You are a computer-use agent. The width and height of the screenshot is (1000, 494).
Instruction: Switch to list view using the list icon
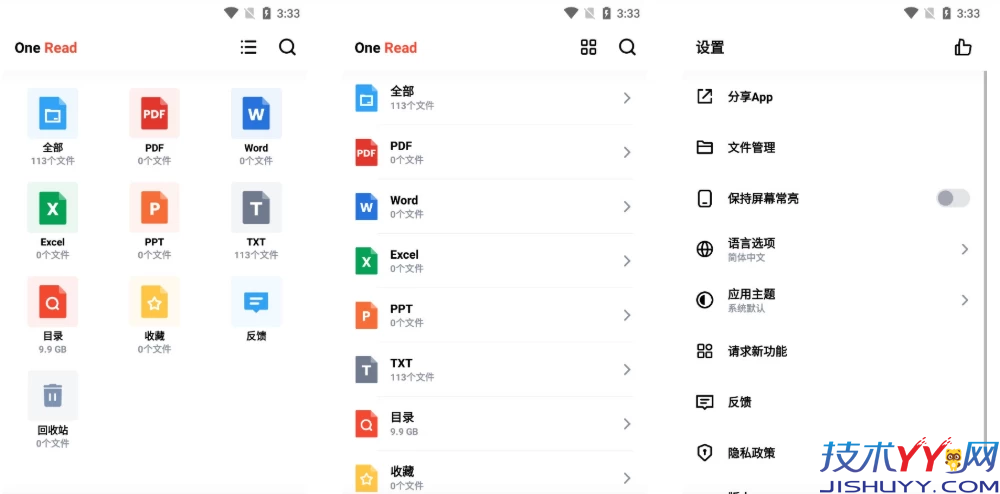coord(249,47)
